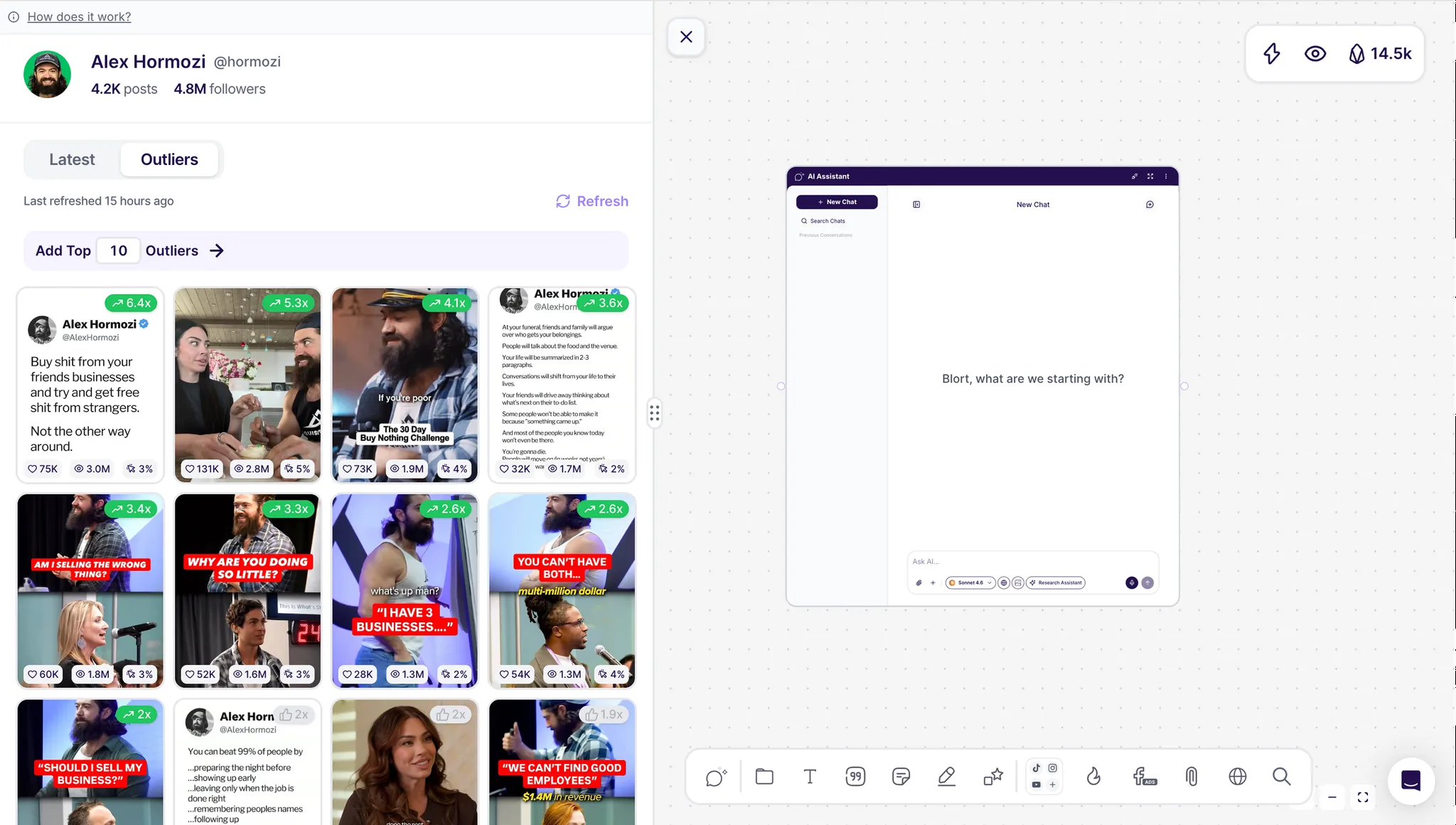1456x825 pixels.
Task: Expand the AI Assistant panel to fullscreen
Action: click(1150, 176)
